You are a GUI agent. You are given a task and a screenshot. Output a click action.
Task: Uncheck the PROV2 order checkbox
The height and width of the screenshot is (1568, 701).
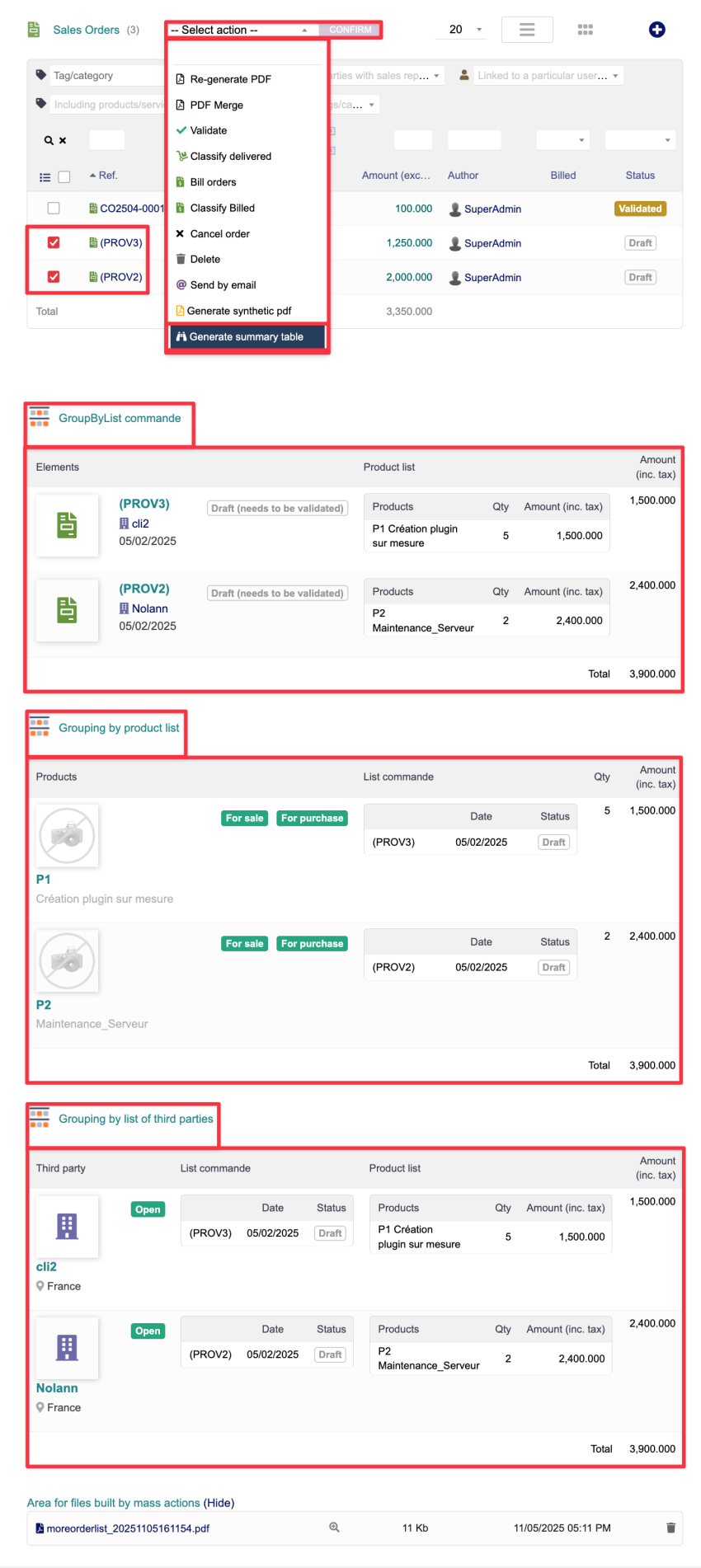[54, 277]
